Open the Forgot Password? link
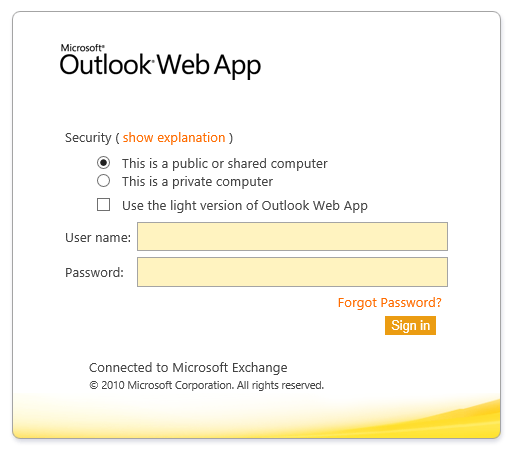The height and width of the screenshot is (450, 512). (x=390, y=303)
